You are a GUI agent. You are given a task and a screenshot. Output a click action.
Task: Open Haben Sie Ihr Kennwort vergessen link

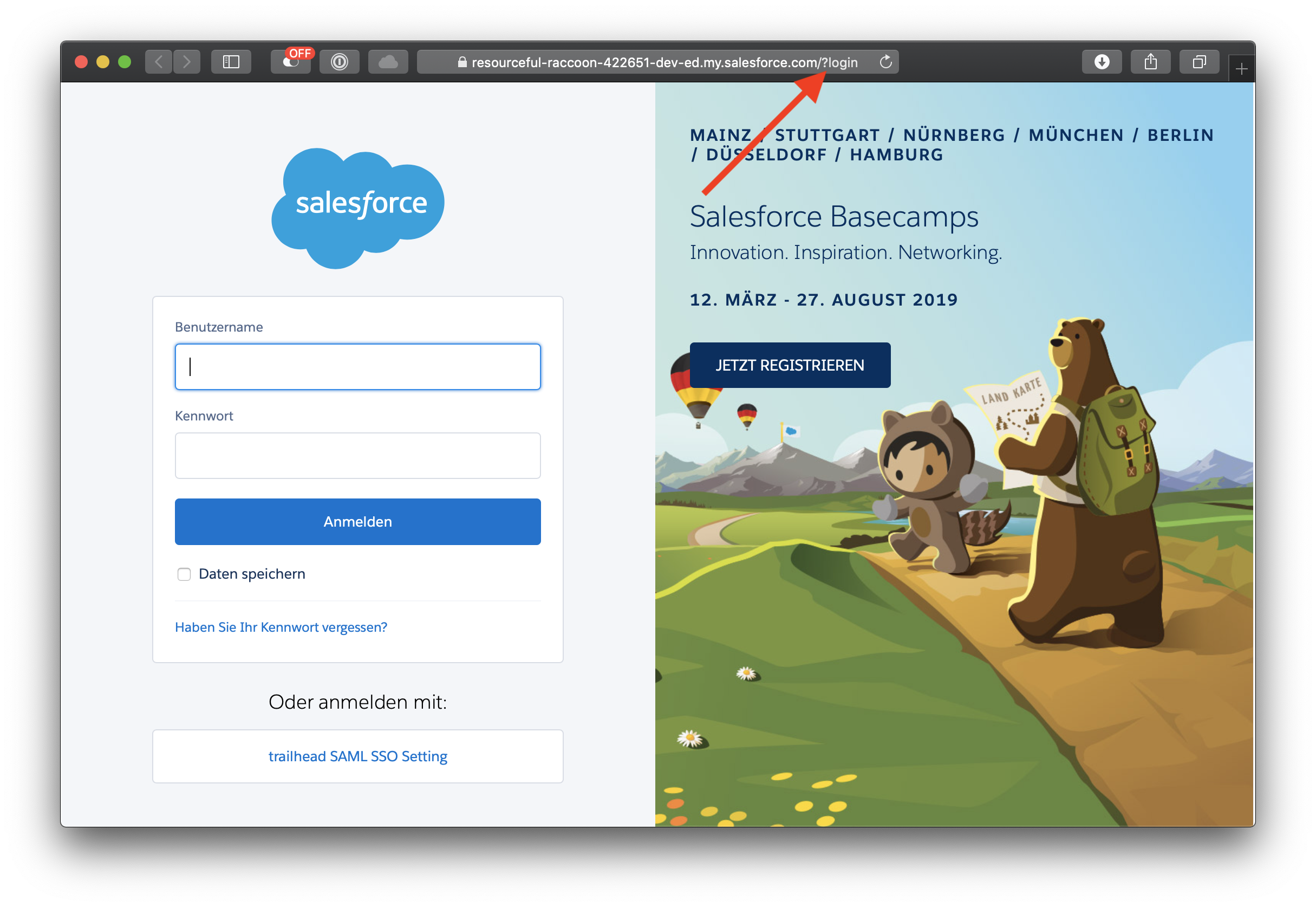click(x=281, y=627)
